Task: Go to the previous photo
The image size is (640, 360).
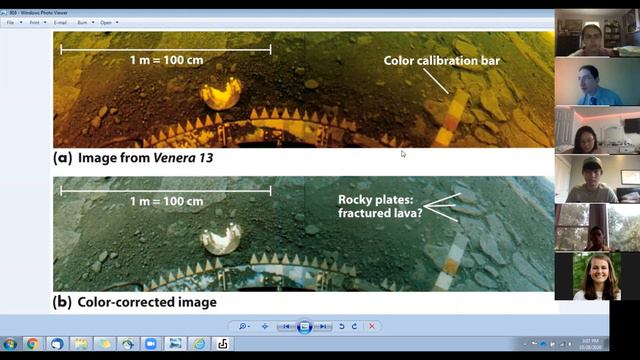Action: tap(286, 327)
